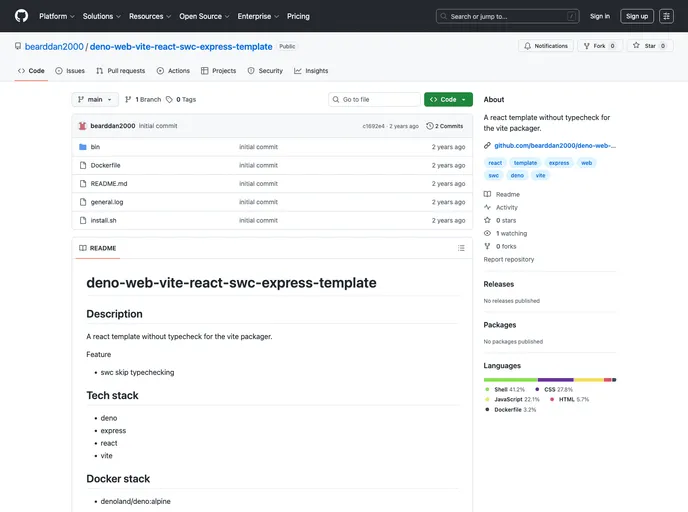Screen dimensions: 688x512
Task: Click the languages color bar
Action: (549, 380)
